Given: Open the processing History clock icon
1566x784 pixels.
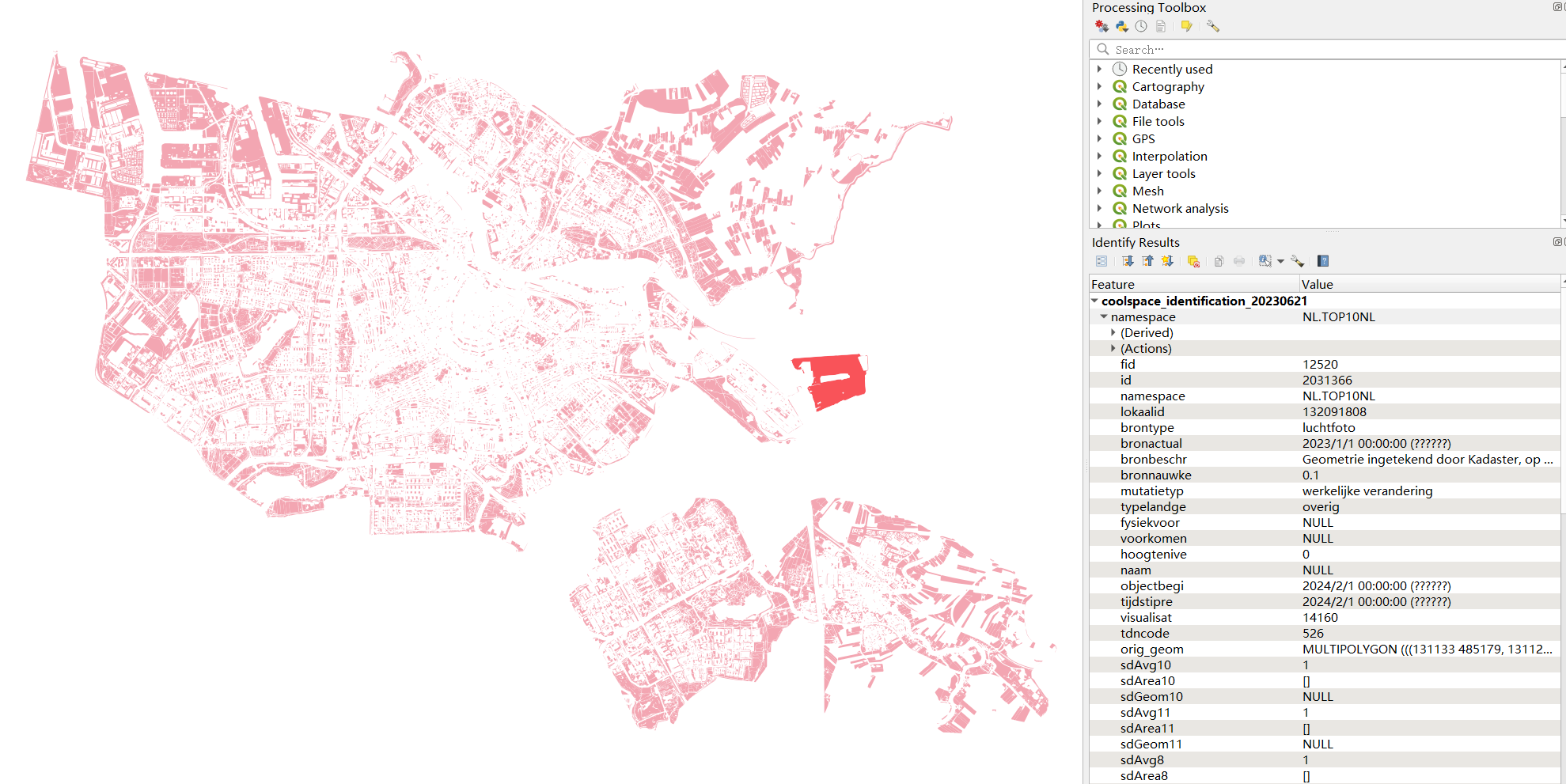Looking at the screenshot, I should 1141,26.
